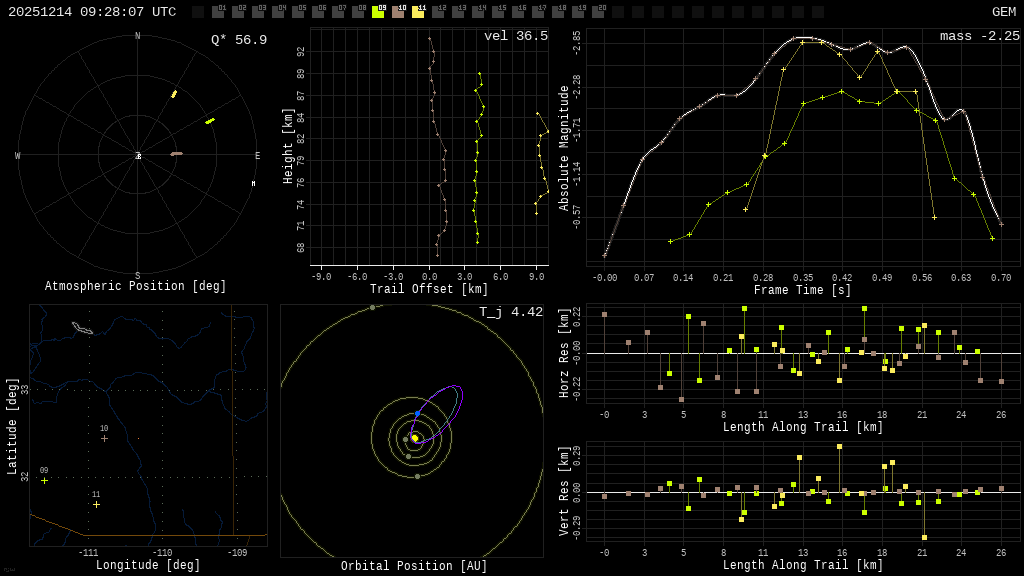The width and height of the screenshot is (1024, 576).
Task: Click the 'Q* 56.9' convergence angle label
Action: [238, 40]
